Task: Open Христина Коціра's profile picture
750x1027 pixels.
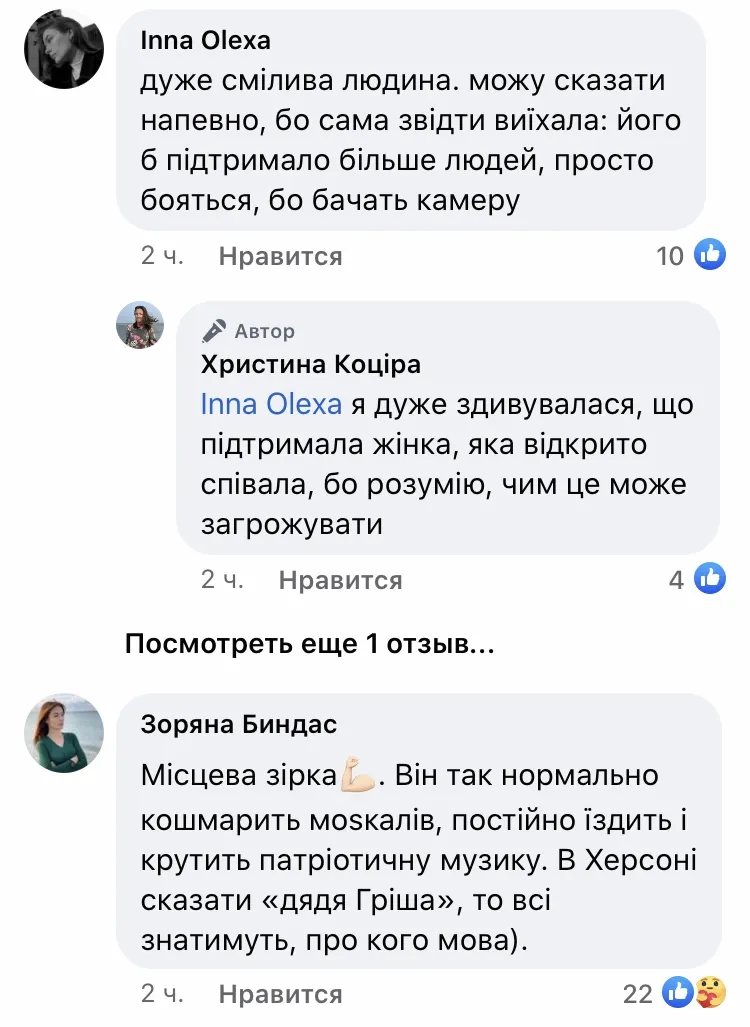Action: 140,325
